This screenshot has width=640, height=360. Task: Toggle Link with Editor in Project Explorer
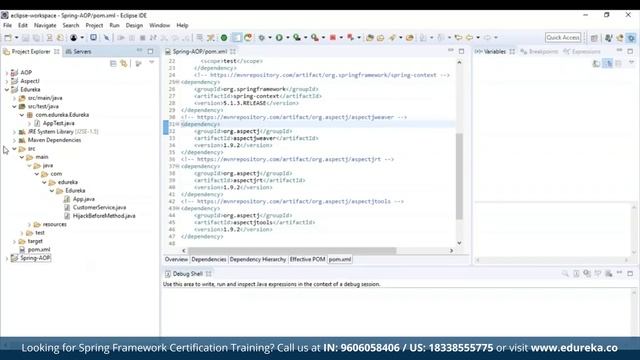coord(124,63)
